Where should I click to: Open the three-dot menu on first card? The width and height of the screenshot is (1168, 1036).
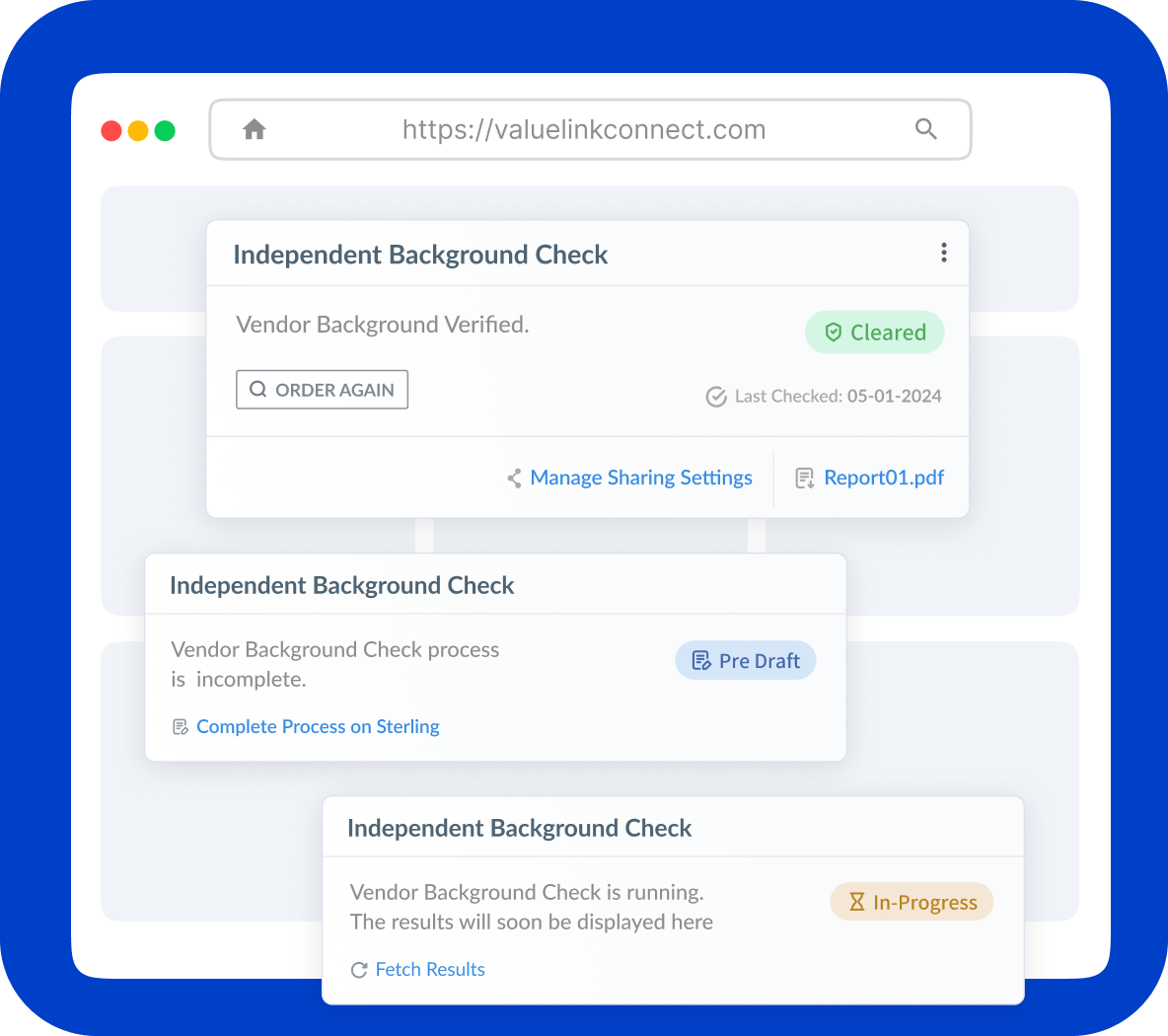pos(944,253)
